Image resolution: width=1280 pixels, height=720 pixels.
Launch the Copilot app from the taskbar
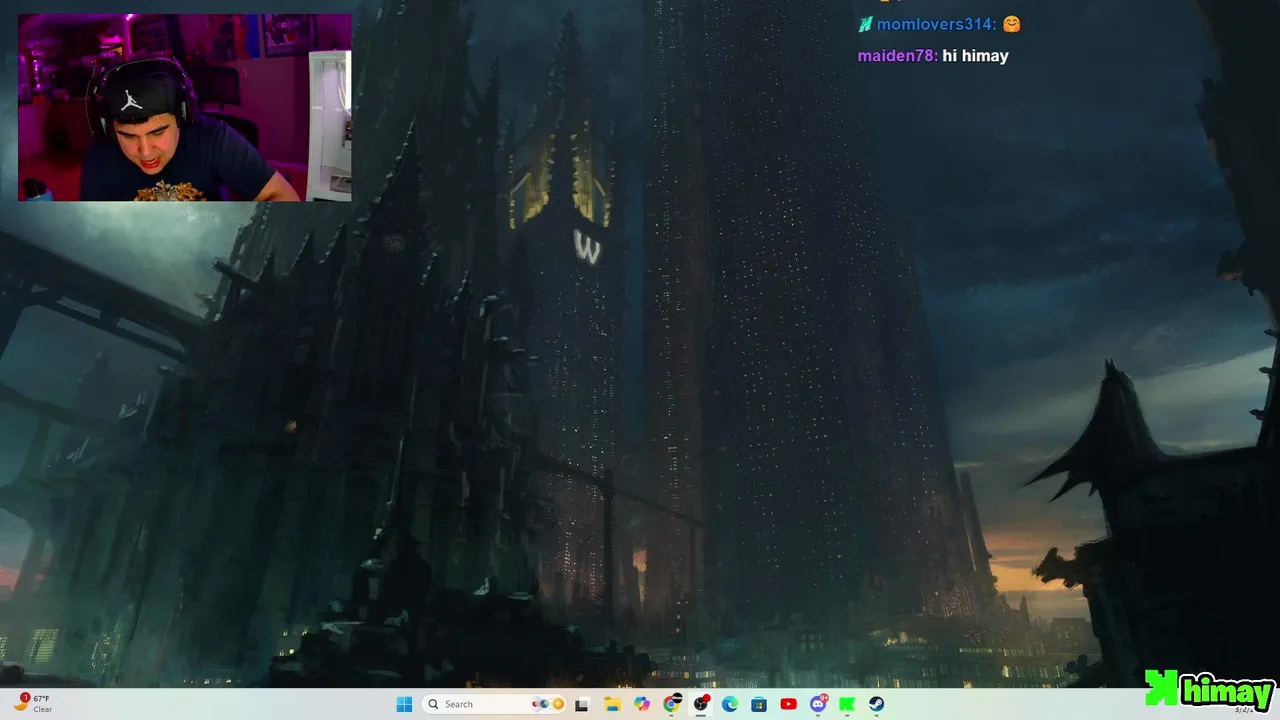click(x=642, y=704)
